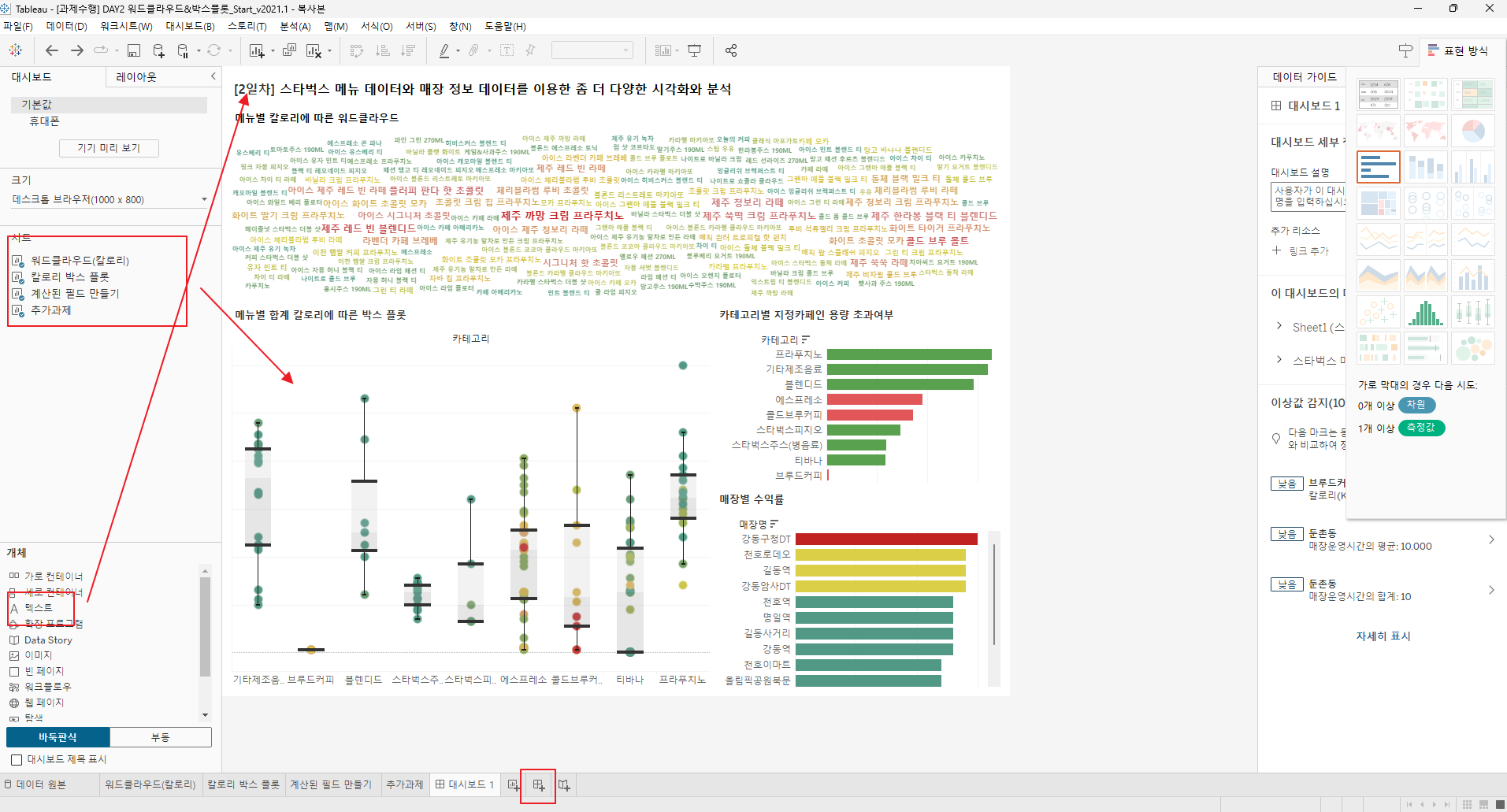Select the text table chart in Show Me
Image resolution: width=1507 pixels, height=812 pixels.
pyautogui.click(x=1378, y=95)
